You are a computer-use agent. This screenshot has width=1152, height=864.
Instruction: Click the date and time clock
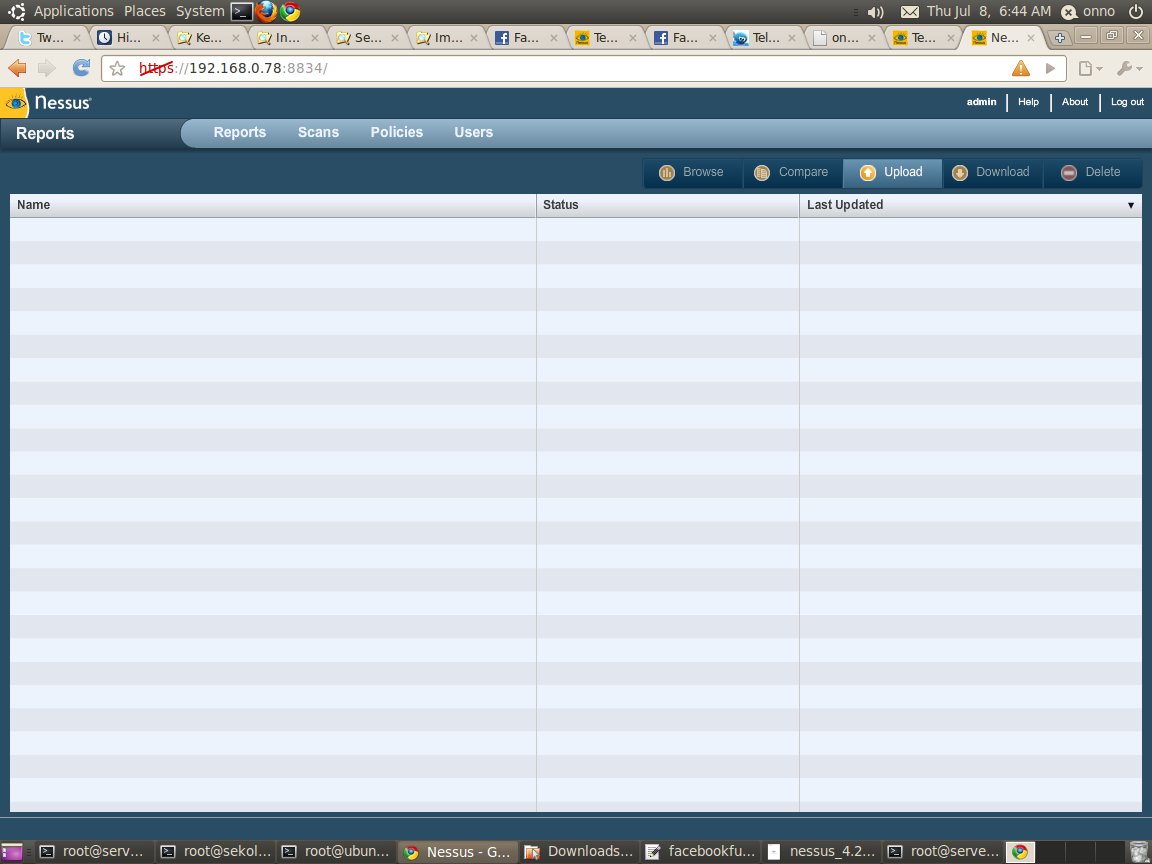pos(988,11)
